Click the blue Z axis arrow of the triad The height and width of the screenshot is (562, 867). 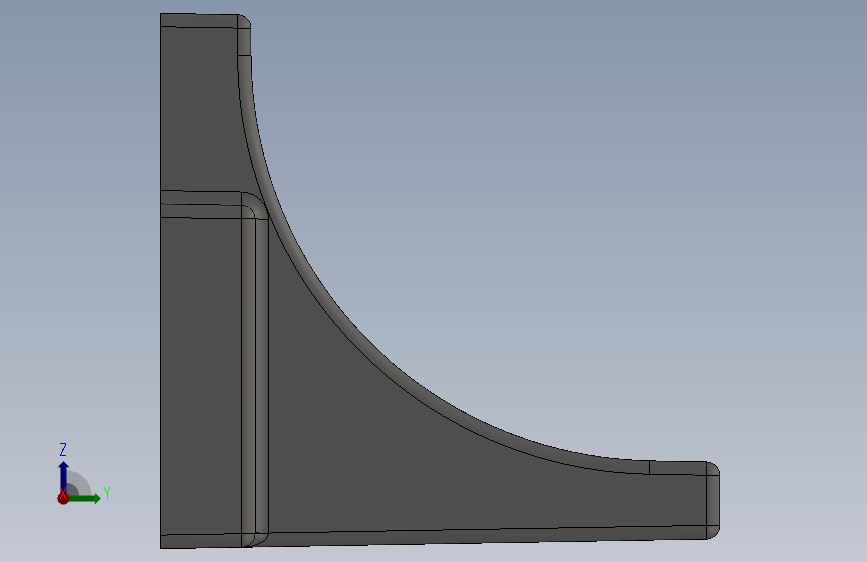tap(63, 476)
